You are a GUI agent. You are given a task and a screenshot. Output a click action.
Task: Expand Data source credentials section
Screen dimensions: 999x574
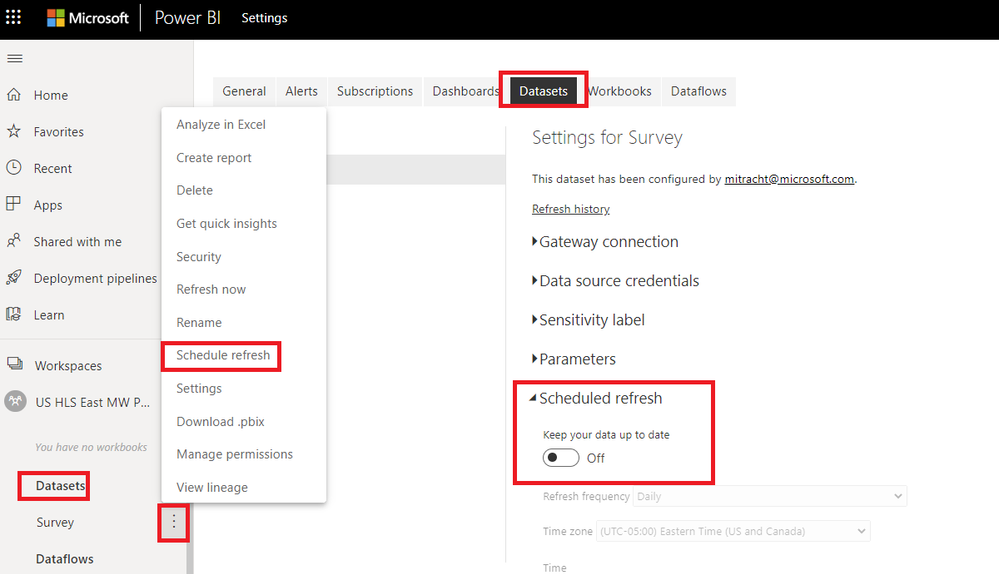point(615,281)
